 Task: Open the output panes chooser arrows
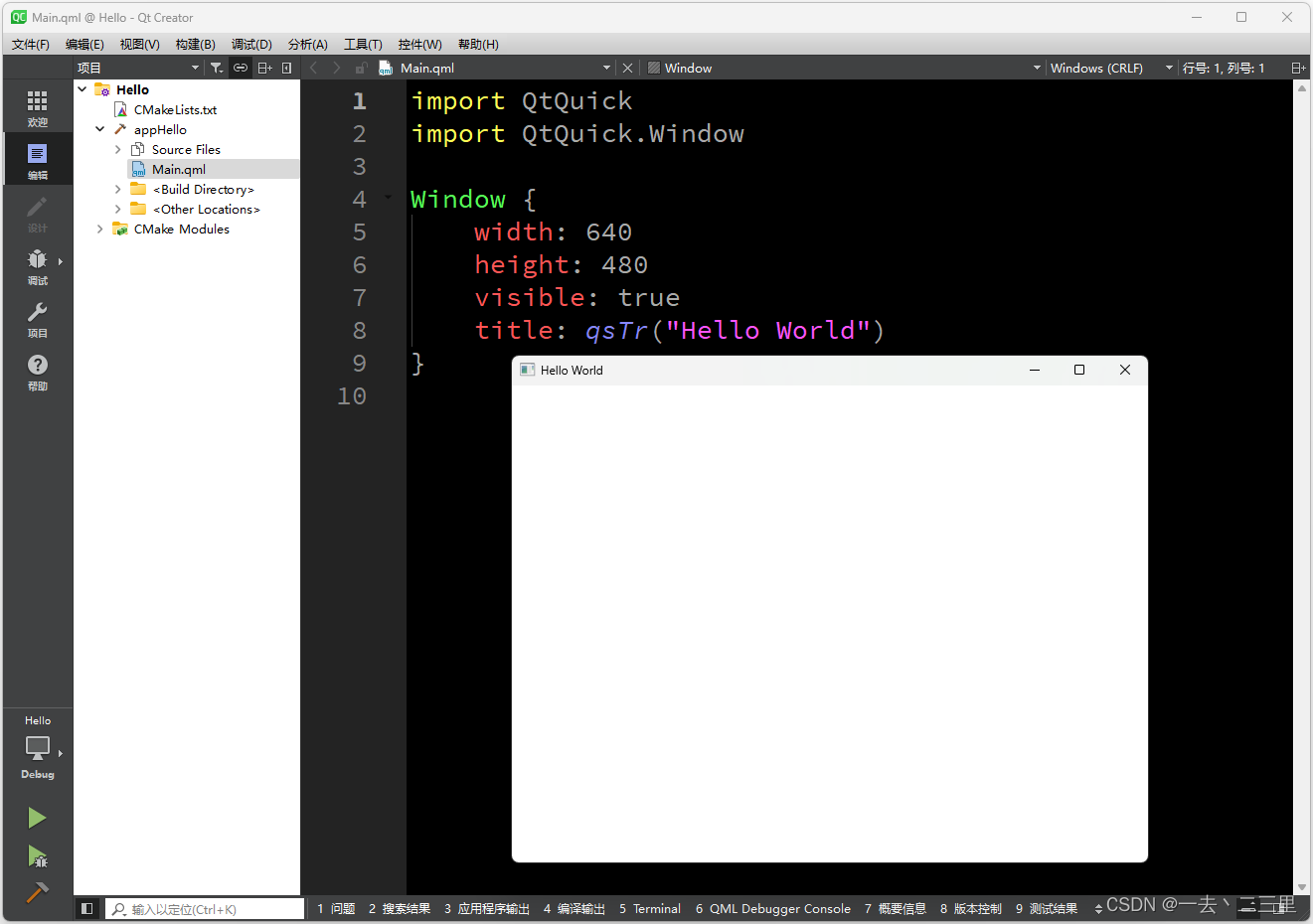point(1098,908)
